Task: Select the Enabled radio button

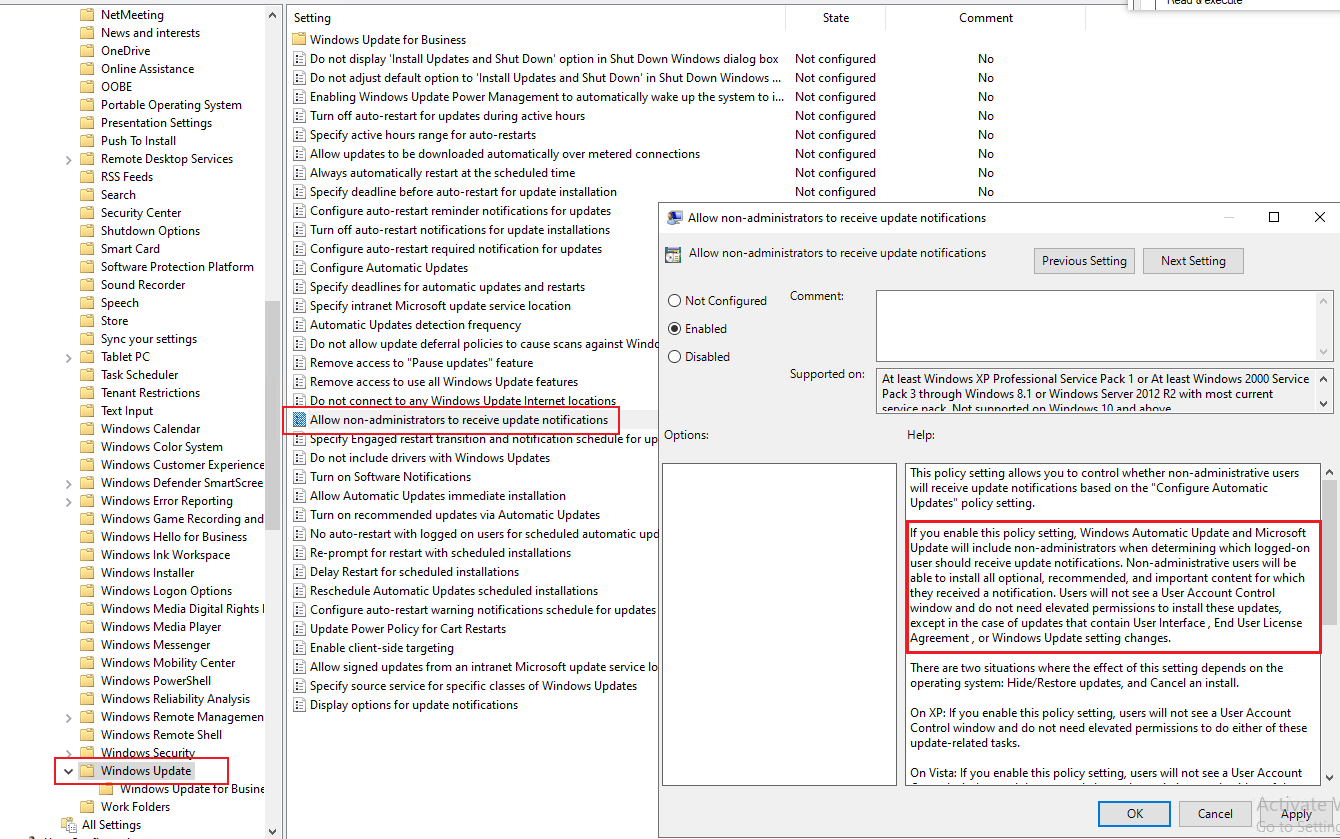Action: click(x=675, y=328)
